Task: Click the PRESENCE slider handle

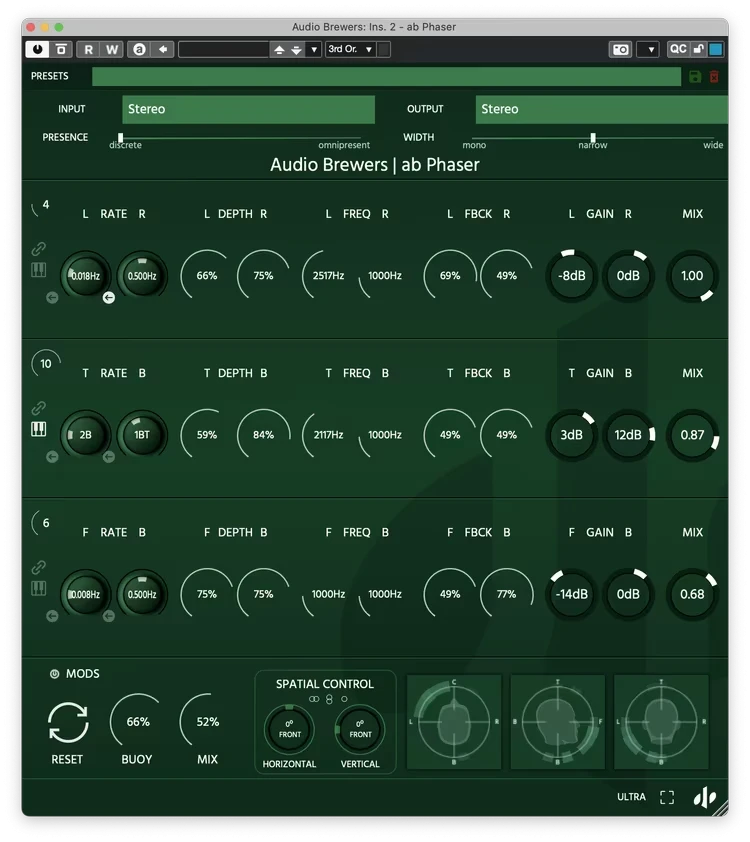Action: click(x=120, y=138)
